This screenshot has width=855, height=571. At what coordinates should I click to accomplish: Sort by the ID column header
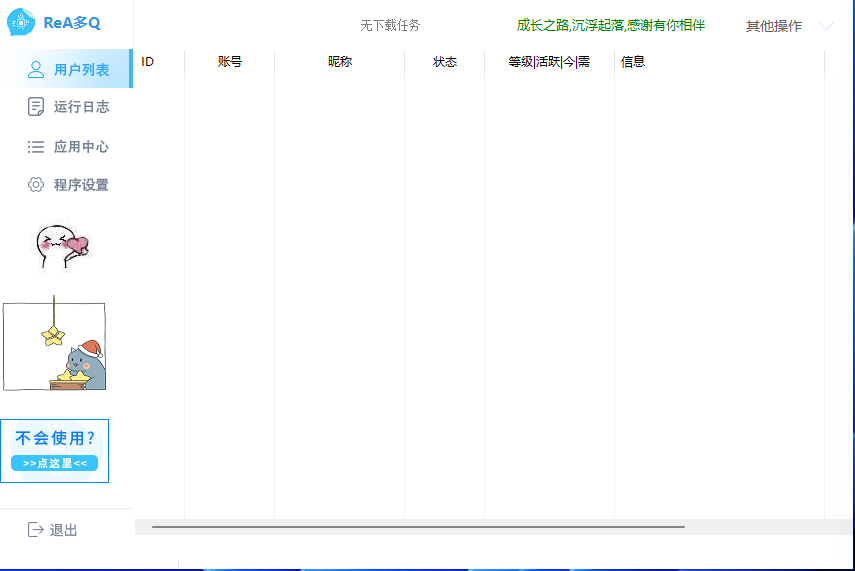click(148, 62)
